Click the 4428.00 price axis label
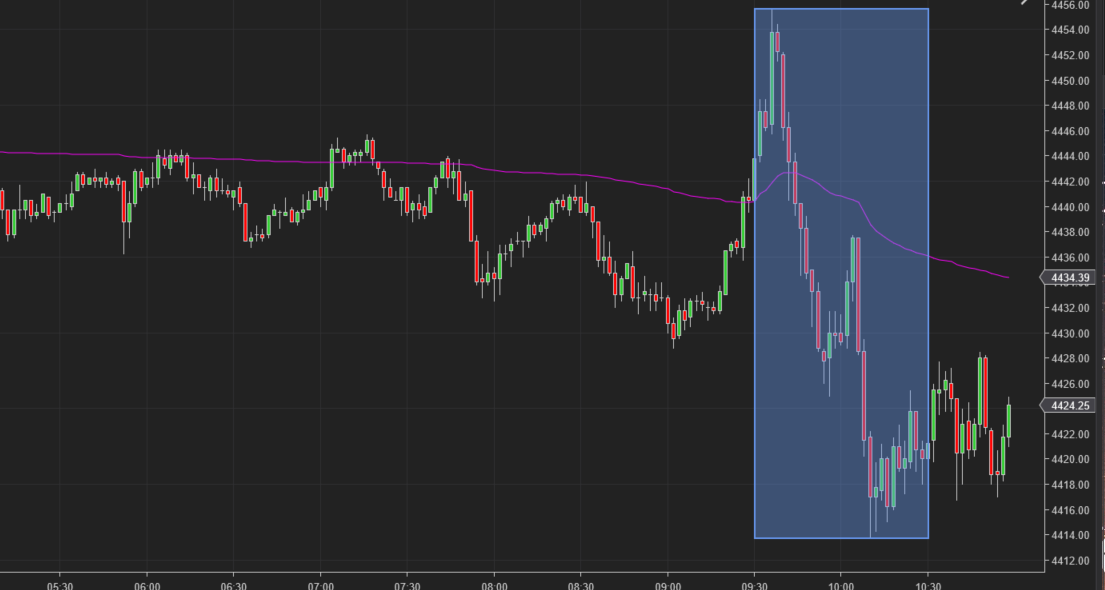 tap(1070, 358)
